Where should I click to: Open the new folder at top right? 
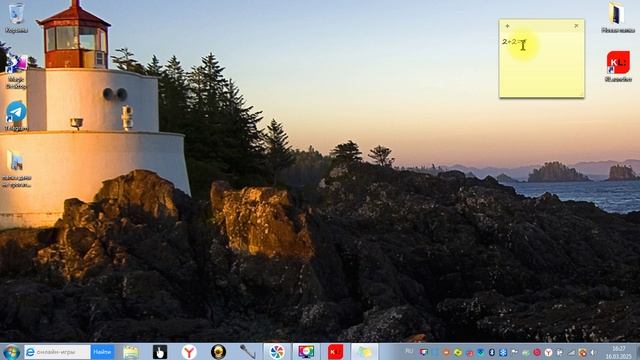tap(618, 18)
